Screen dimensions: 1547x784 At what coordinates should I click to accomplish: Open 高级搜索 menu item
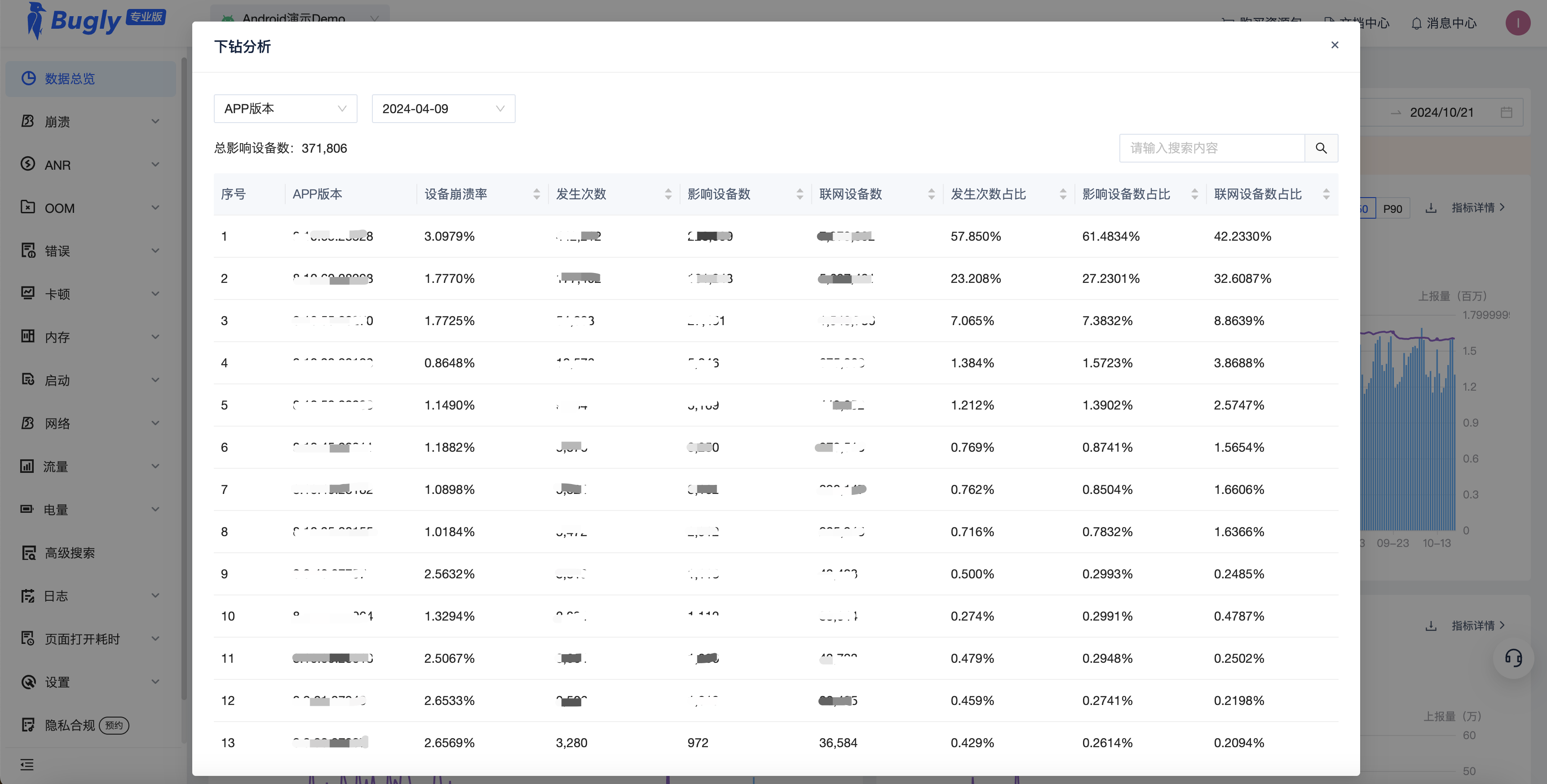[x=91, y=553]
